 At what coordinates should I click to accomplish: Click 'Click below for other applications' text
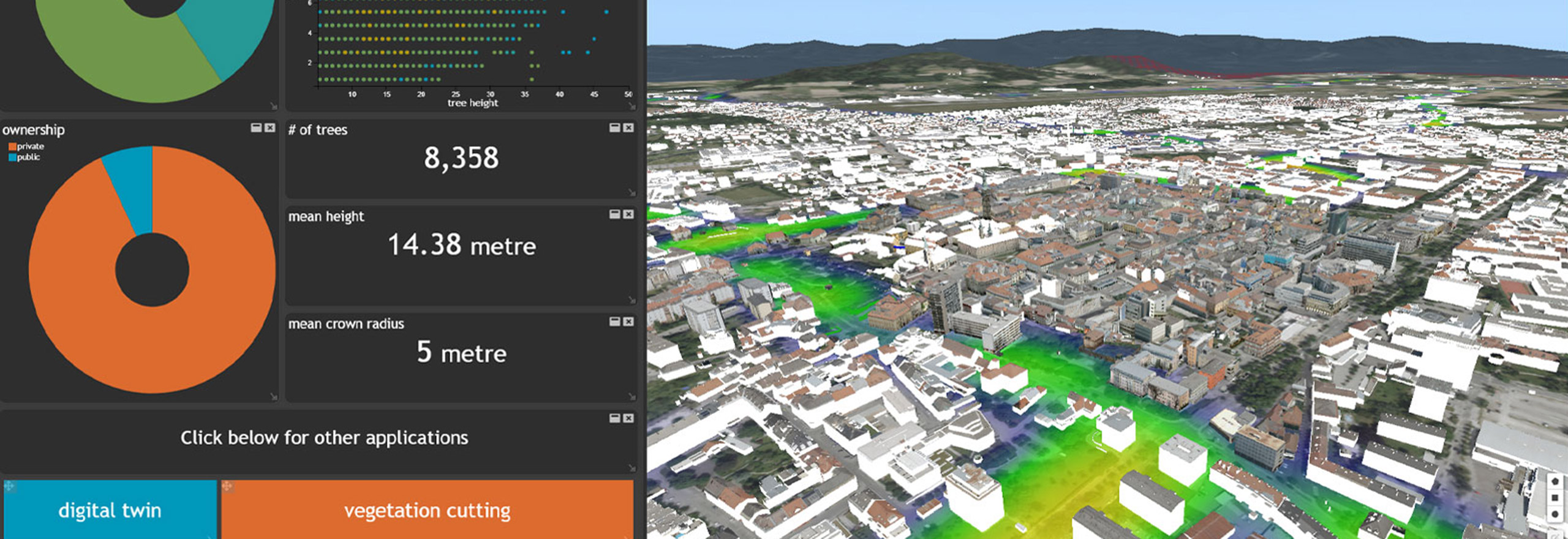coord(324,438)
